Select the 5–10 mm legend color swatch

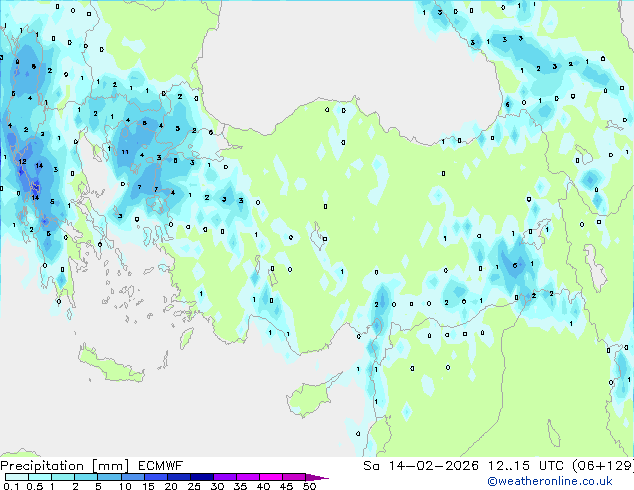point(109,477)
